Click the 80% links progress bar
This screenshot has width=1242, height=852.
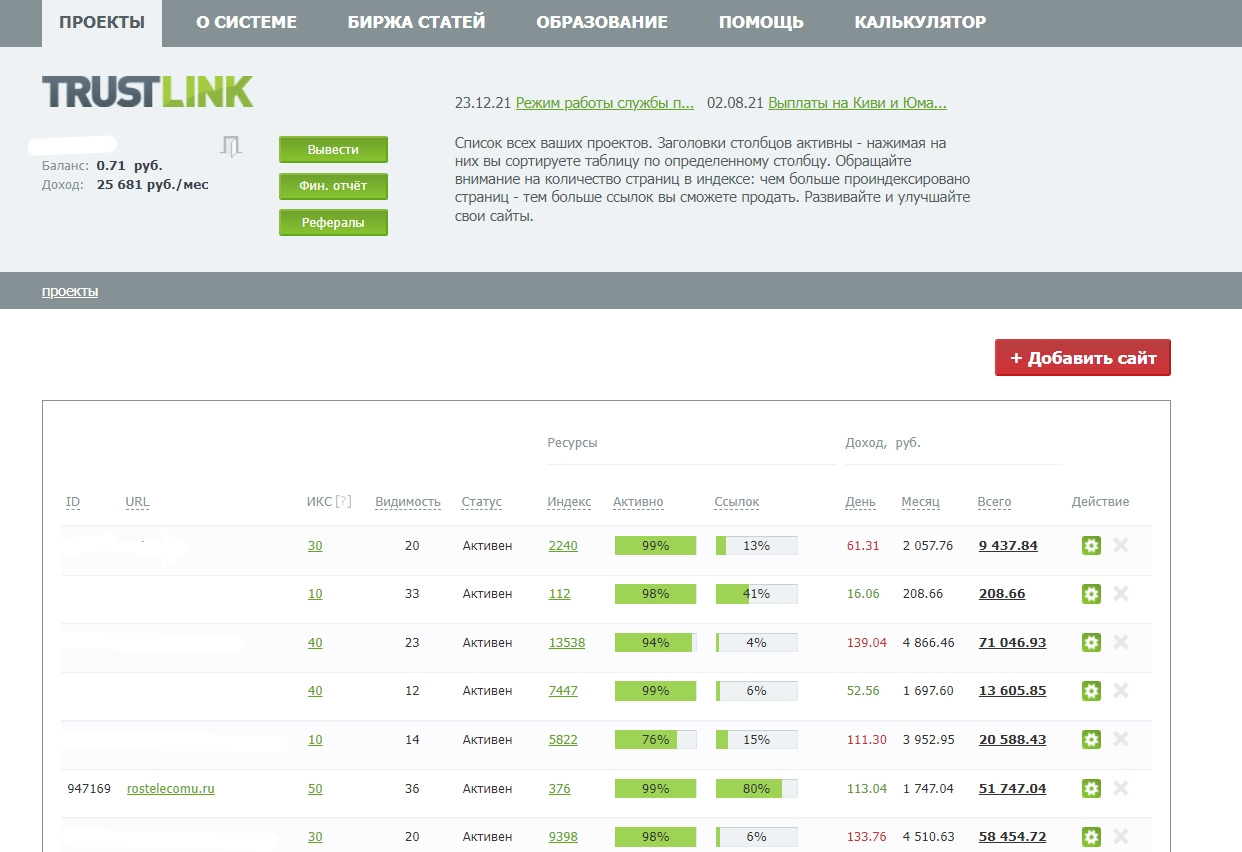(x=756, y=788)
